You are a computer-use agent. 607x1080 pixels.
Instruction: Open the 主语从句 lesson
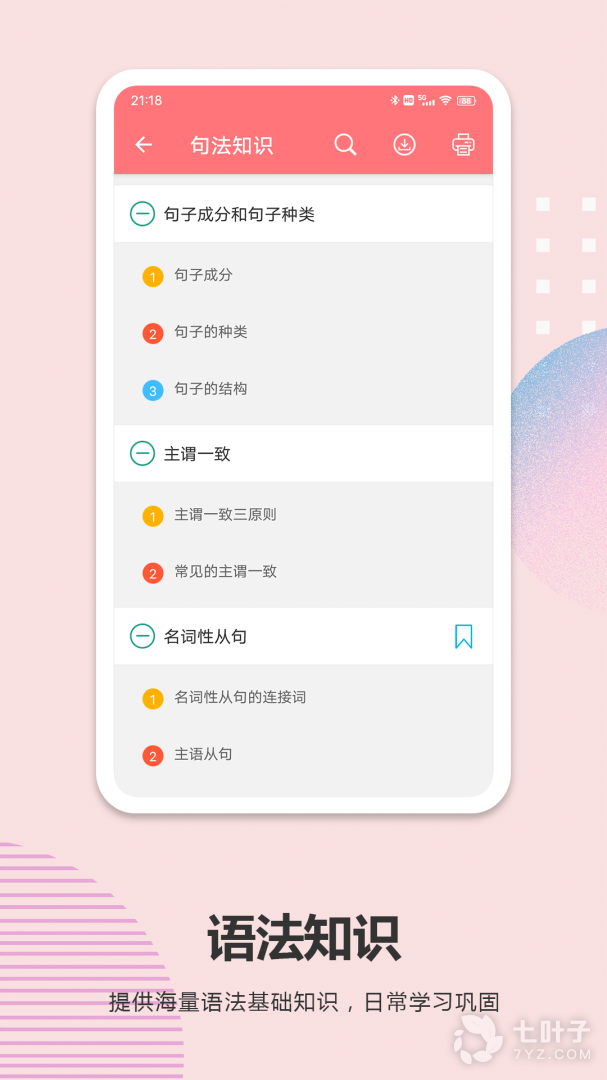(x=203, y=755)
